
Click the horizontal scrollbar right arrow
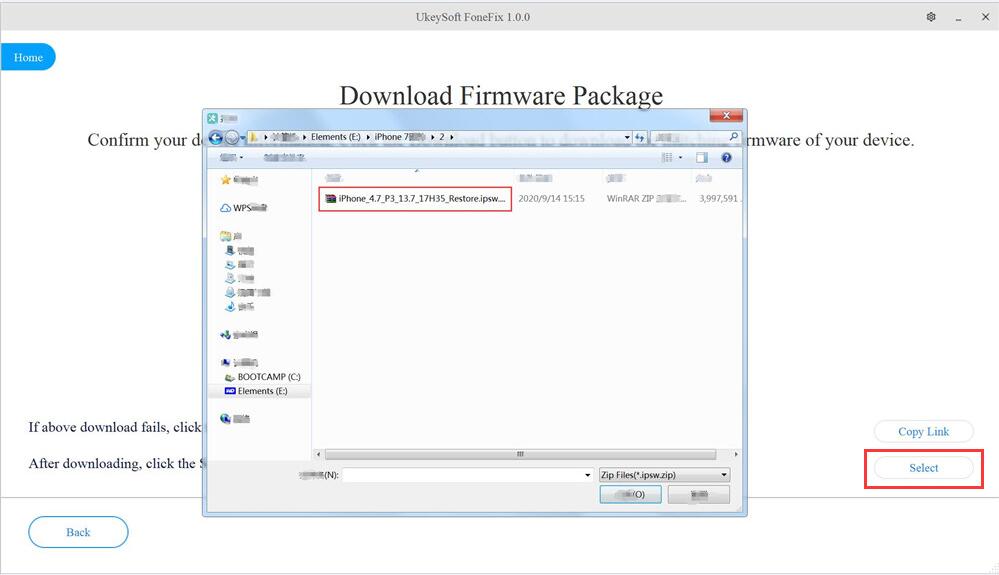pyautogui.click(x=736, y=454)
